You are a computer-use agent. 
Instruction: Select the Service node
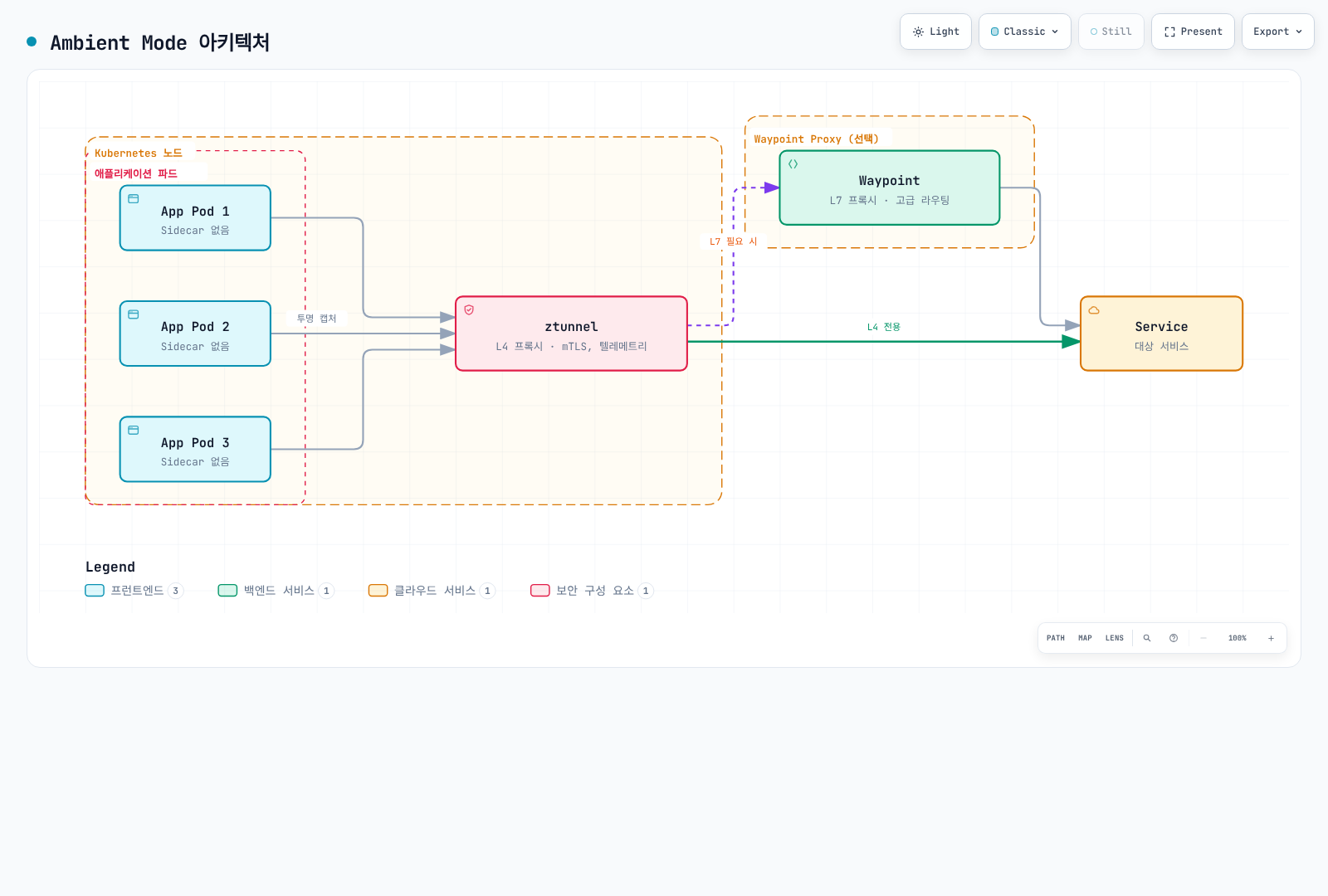click(1161, 334)
